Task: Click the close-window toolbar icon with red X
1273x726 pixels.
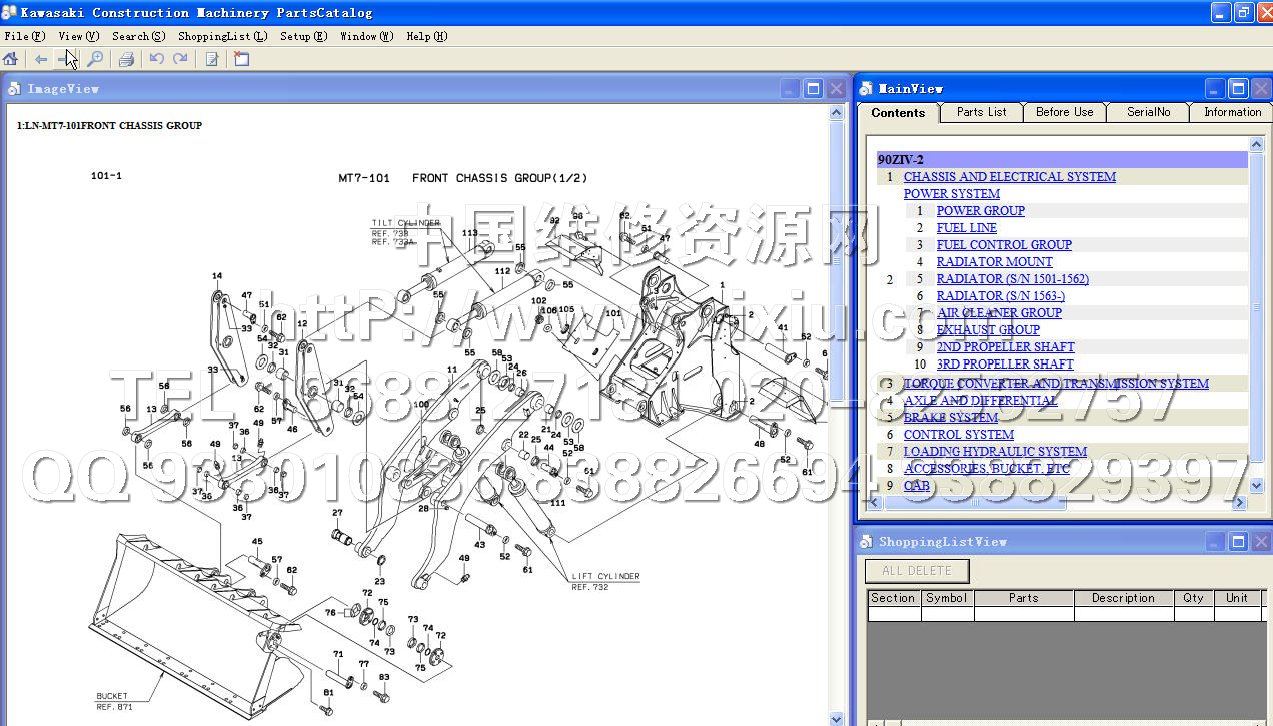Action: coord(241,59)
